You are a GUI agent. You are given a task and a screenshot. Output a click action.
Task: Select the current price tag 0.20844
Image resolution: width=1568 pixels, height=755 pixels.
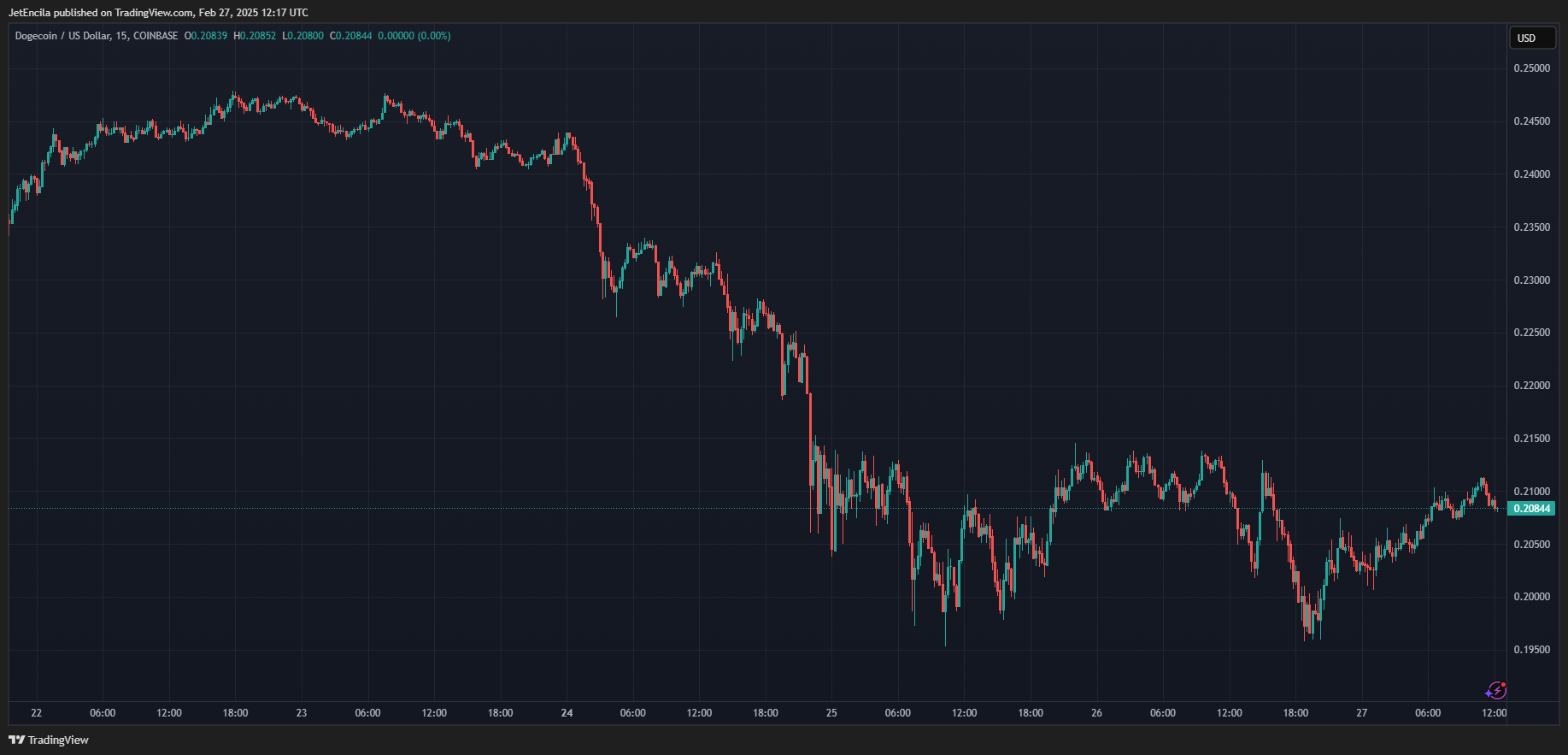(1531, 509)
